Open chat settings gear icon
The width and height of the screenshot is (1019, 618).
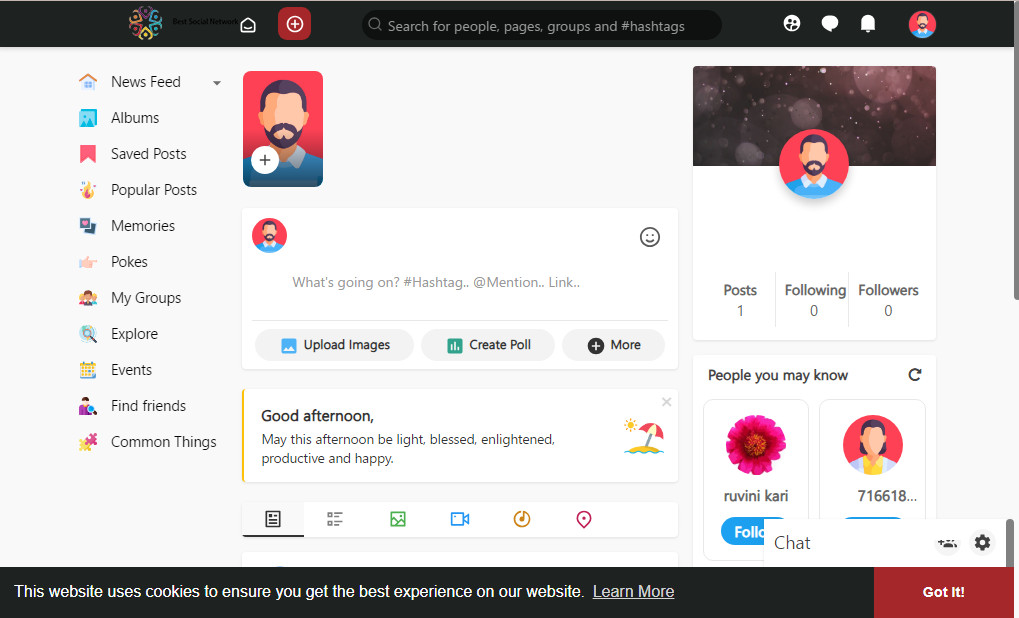click(982, 543)
